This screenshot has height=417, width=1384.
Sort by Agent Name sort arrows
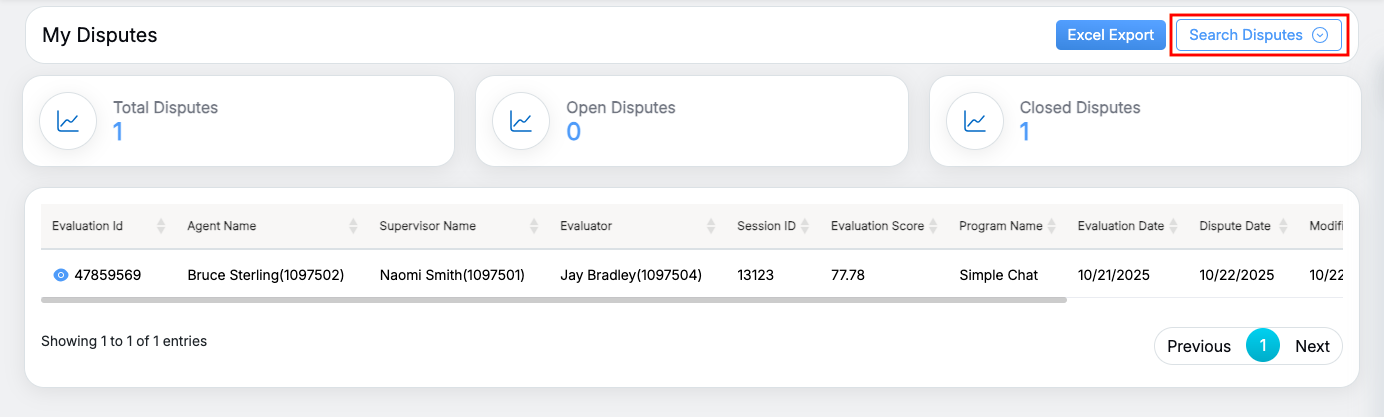(353, 226)
